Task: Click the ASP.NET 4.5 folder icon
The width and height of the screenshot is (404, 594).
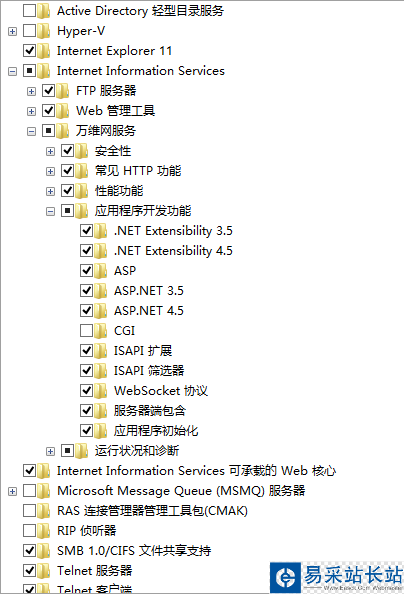Action: click(x=100, y=311)
